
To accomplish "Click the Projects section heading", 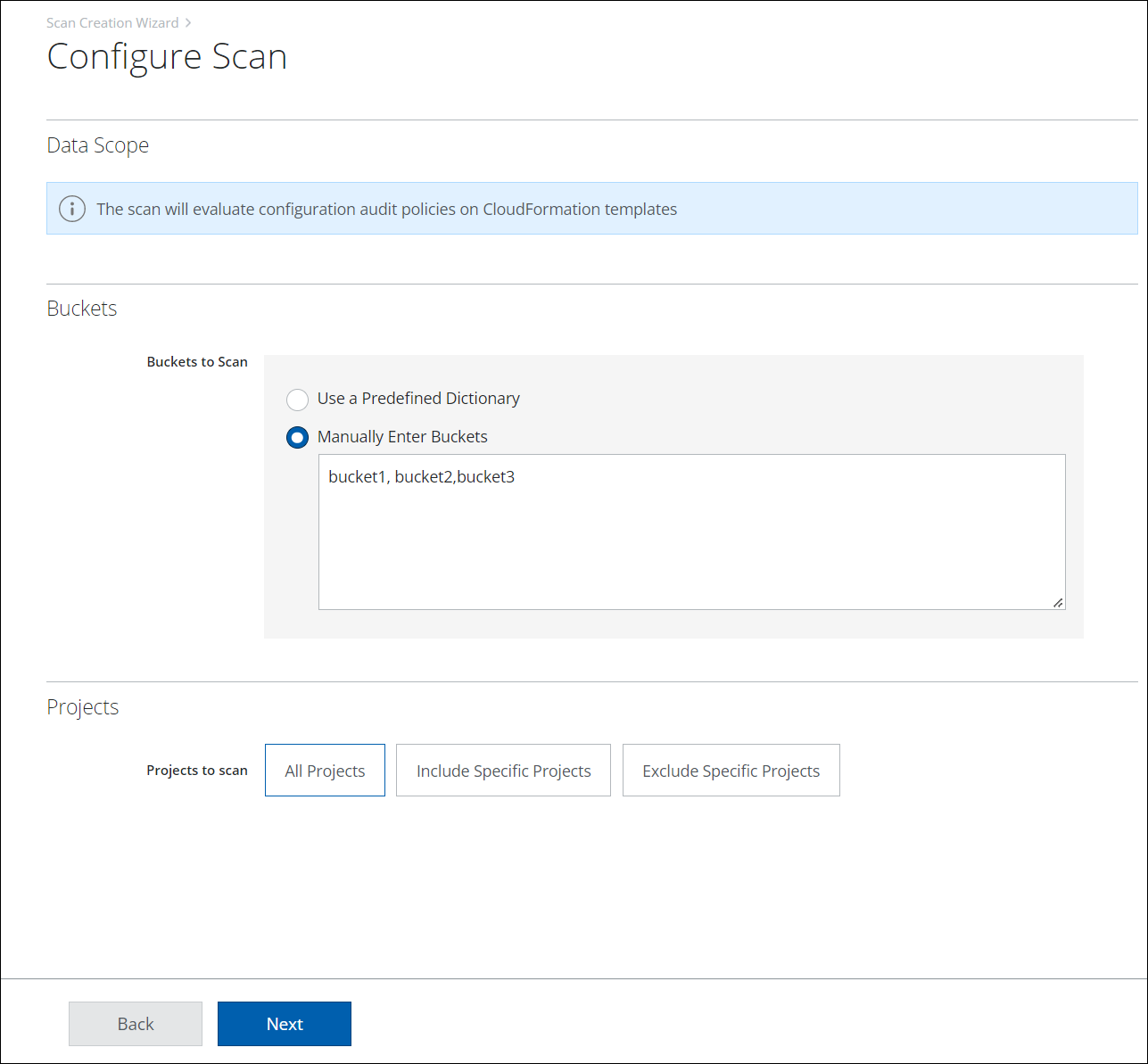I will coord(83,707).
